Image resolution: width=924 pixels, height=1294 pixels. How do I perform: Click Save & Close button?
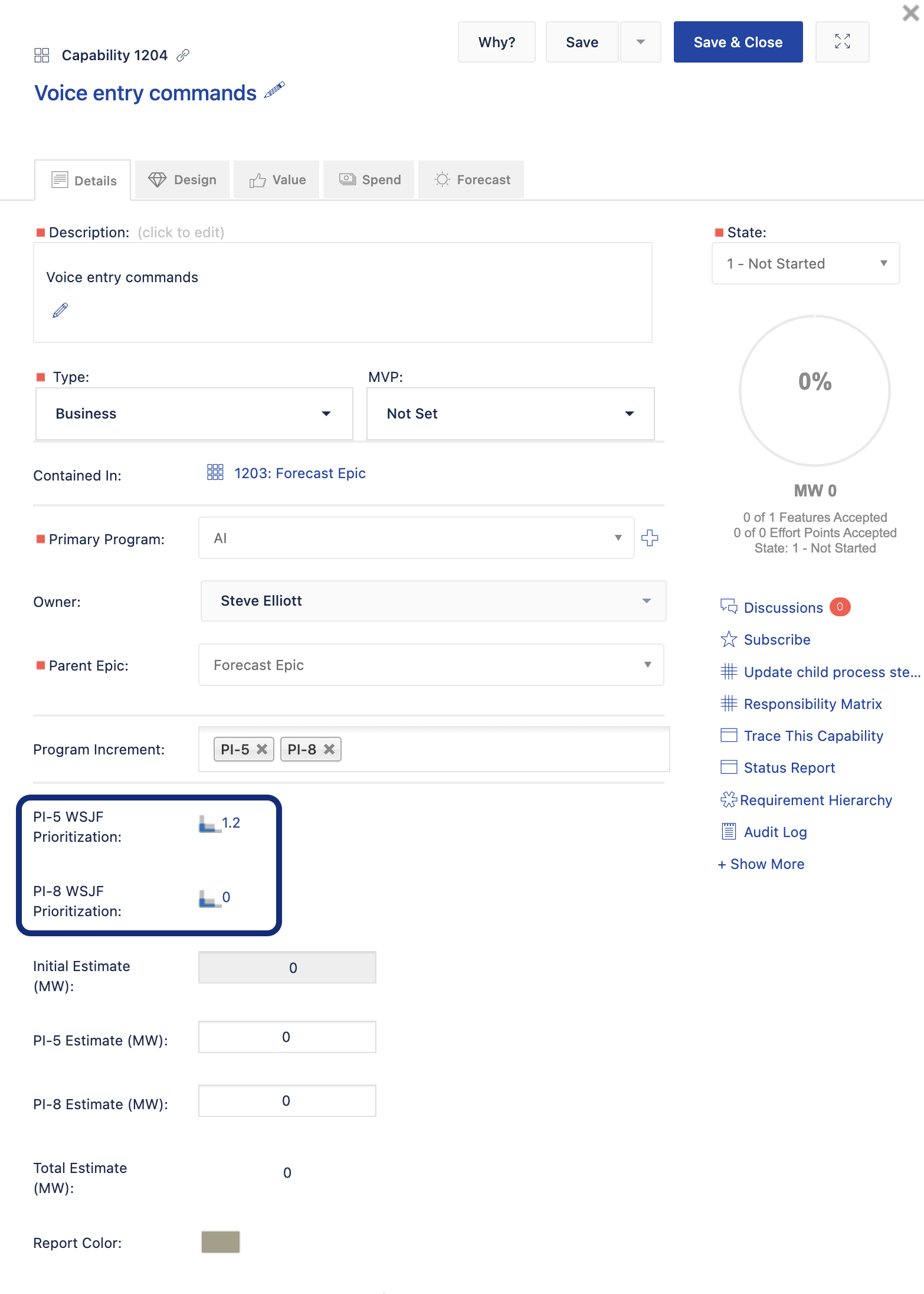point(738,42)
